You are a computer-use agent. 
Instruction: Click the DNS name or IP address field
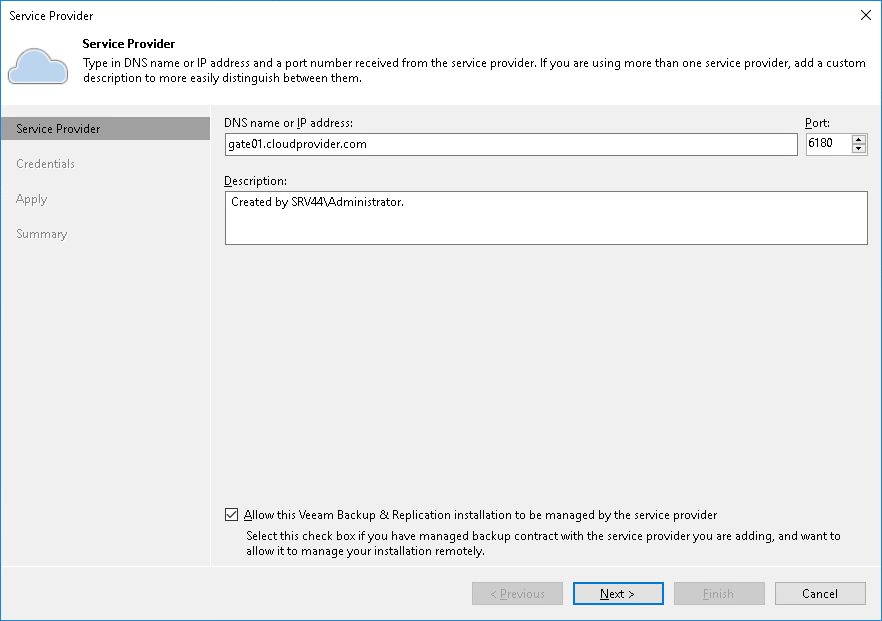click(510, 144)
